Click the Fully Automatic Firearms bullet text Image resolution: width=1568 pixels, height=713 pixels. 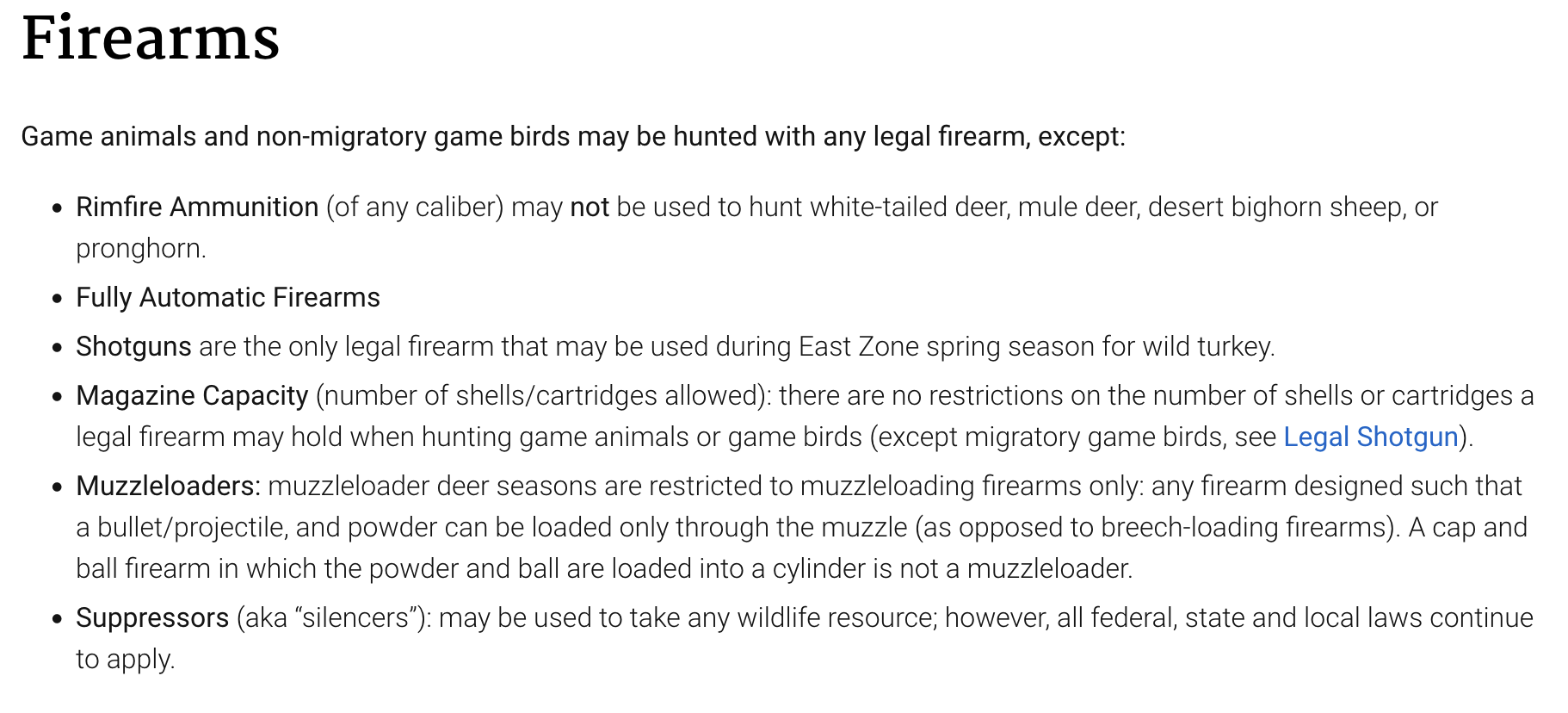pos(228,297)
